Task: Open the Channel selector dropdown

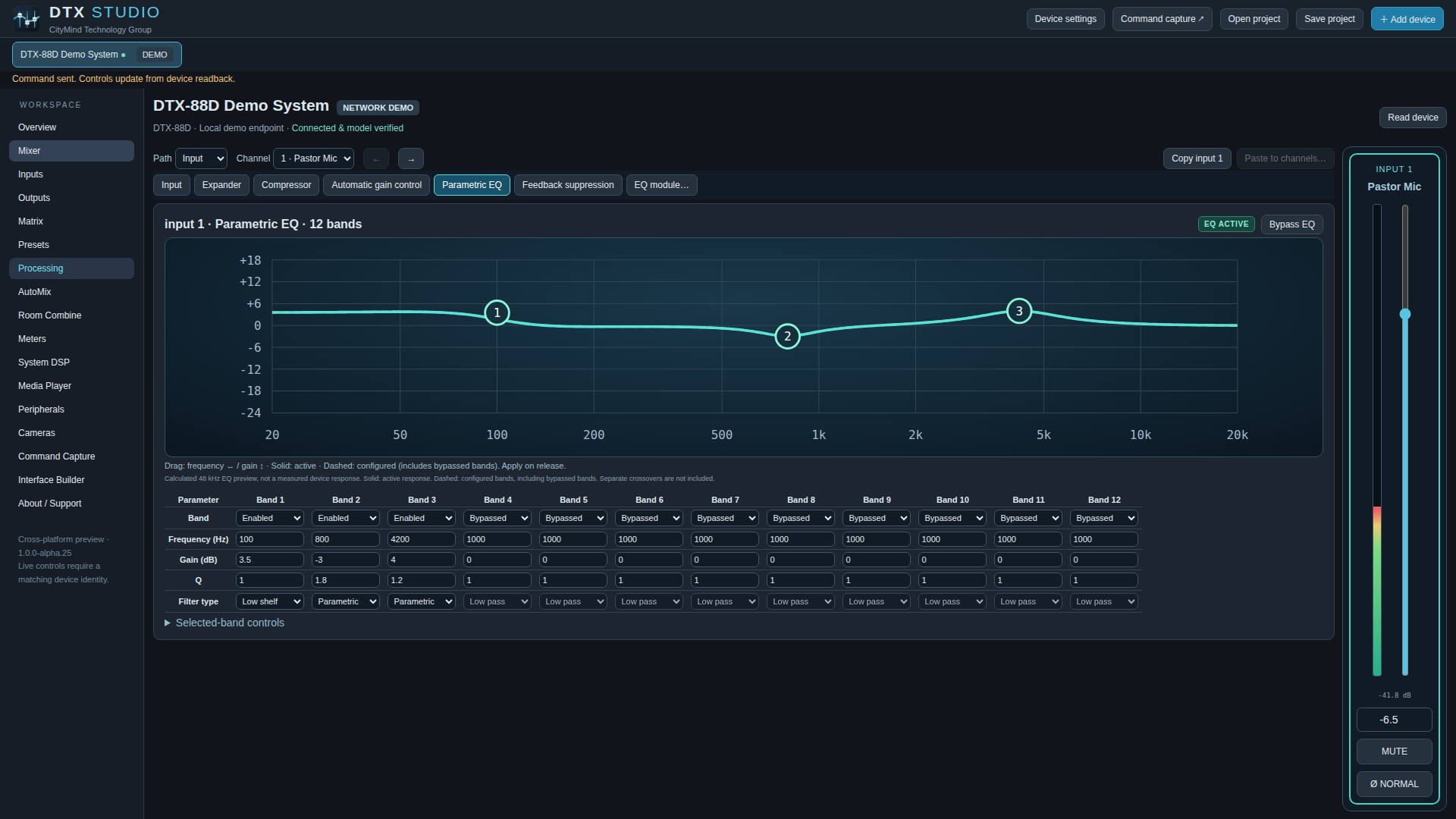Action: [x=314, y=158]
